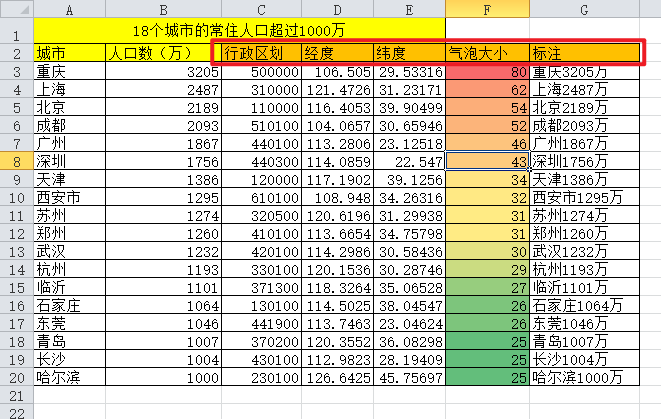
Task: Select column E header
Action: pos(409,9)
